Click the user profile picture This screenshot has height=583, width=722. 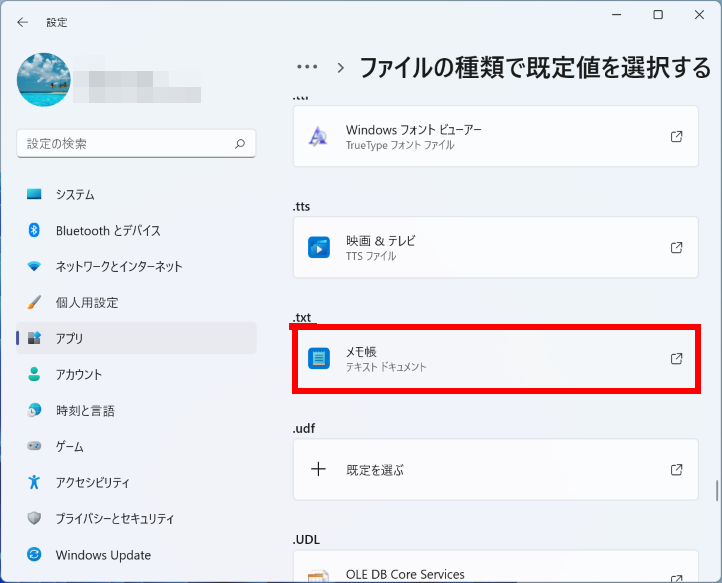[x=44, y=79]
